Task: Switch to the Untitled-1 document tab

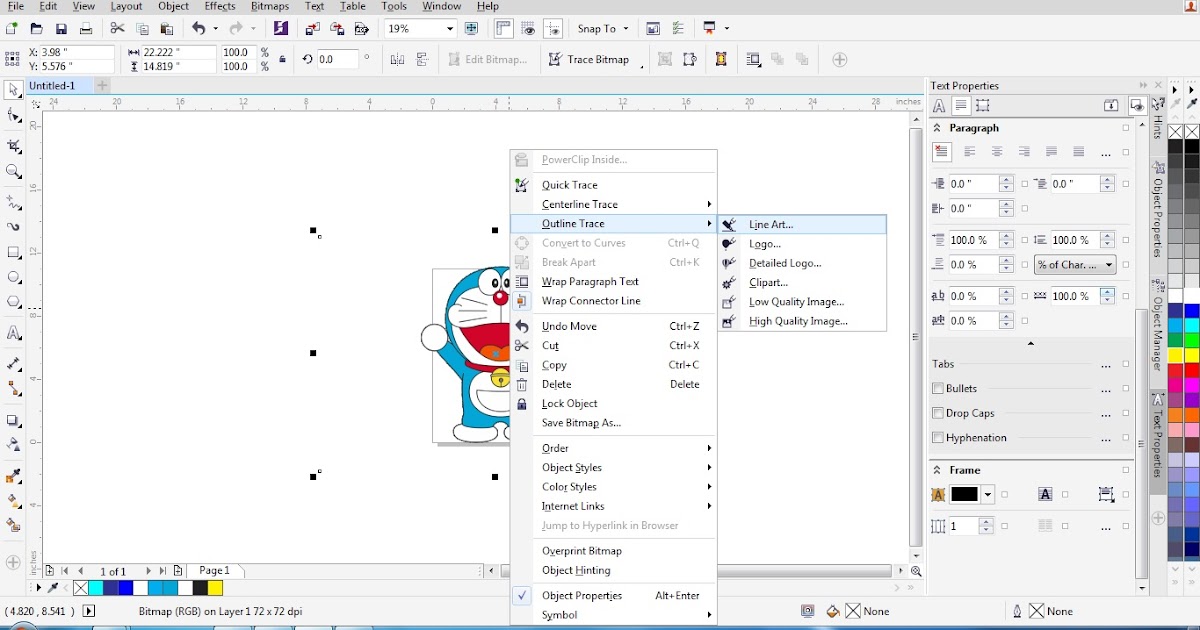Action: pyautogui.click(x=52, y=86)
